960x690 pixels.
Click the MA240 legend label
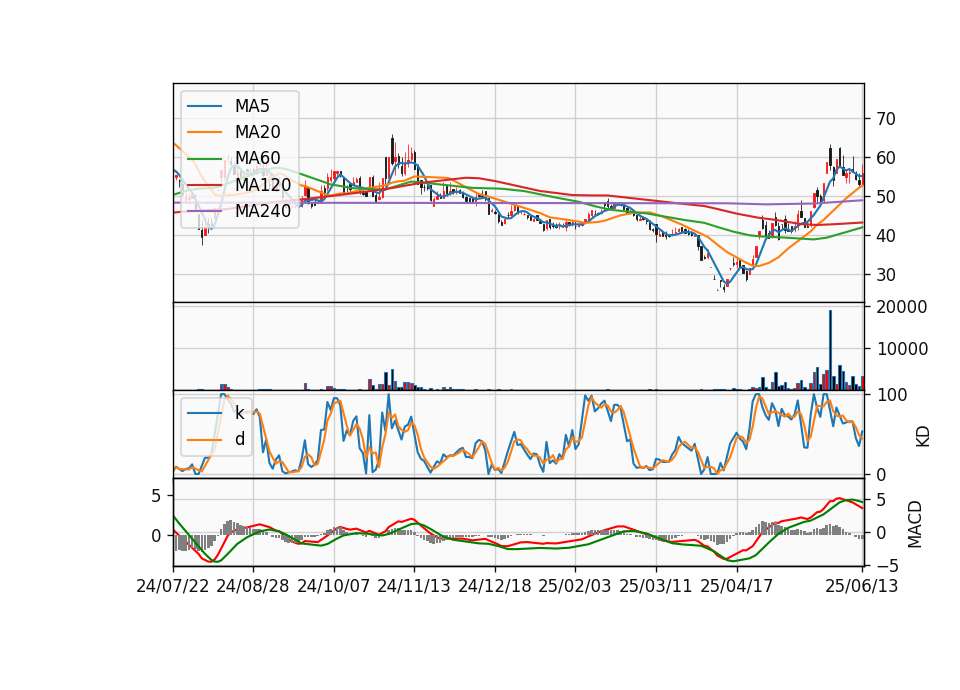263,211
